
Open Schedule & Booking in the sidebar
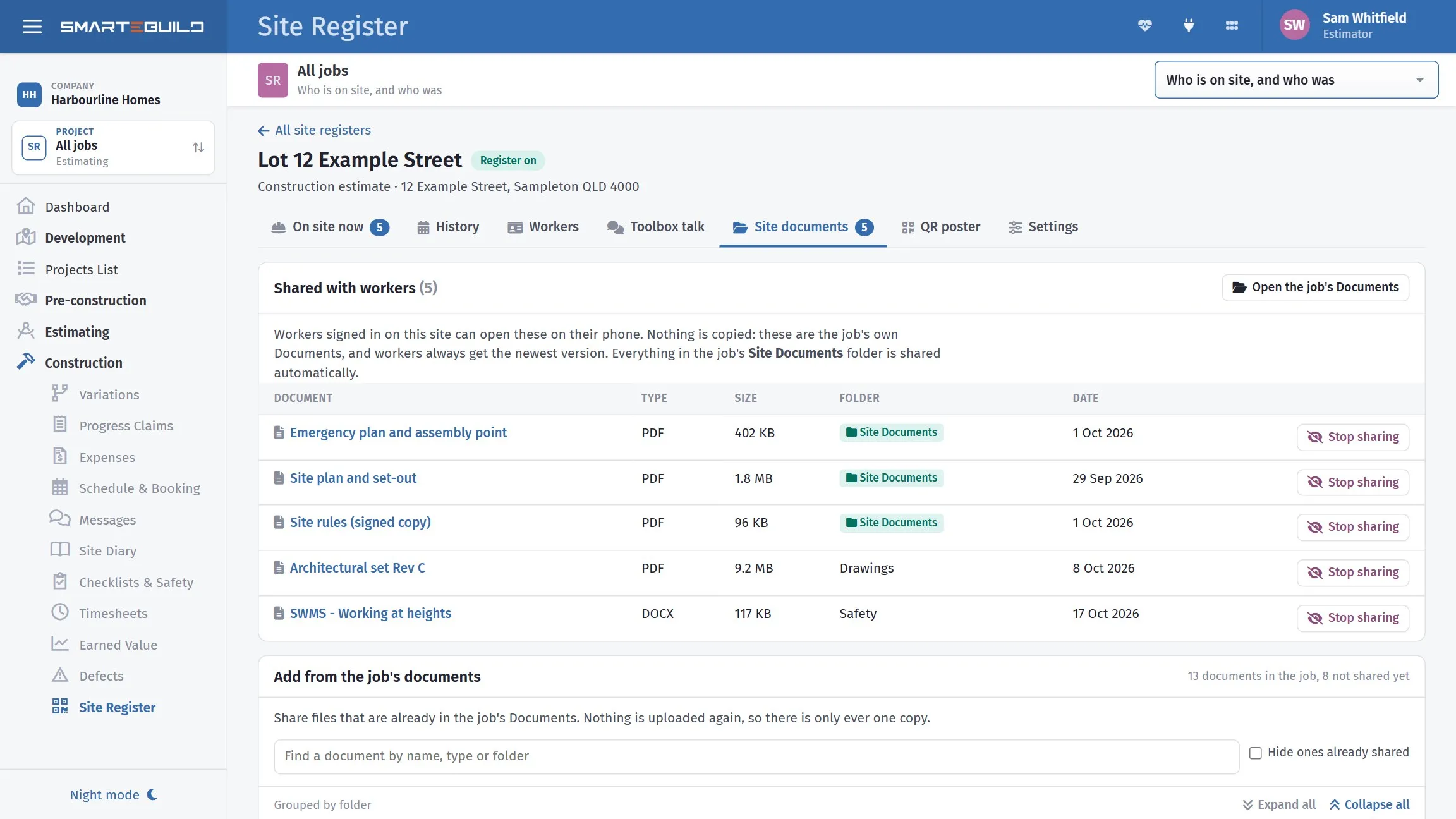click(x=139, y=488)
